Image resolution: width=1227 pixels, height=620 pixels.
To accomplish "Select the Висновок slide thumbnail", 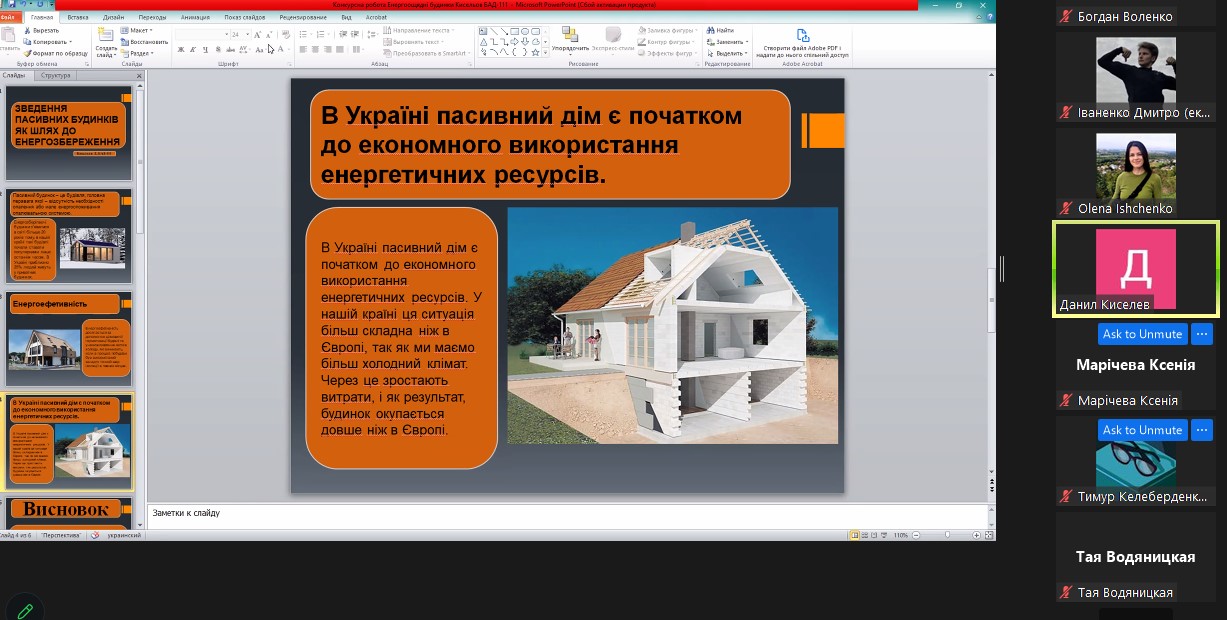I will pos(68,511).
